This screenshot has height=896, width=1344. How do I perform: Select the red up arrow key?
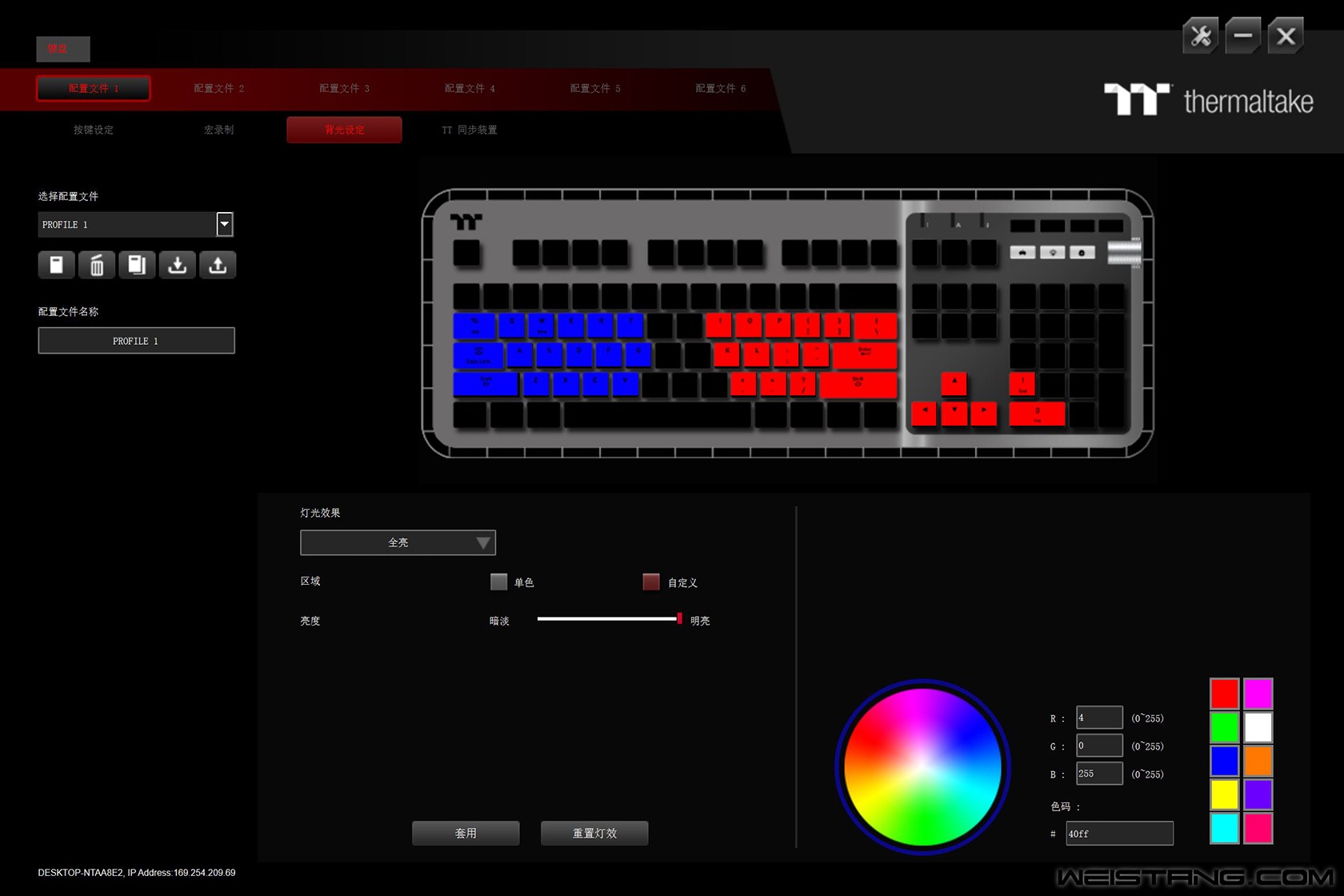tap(954, 385)
